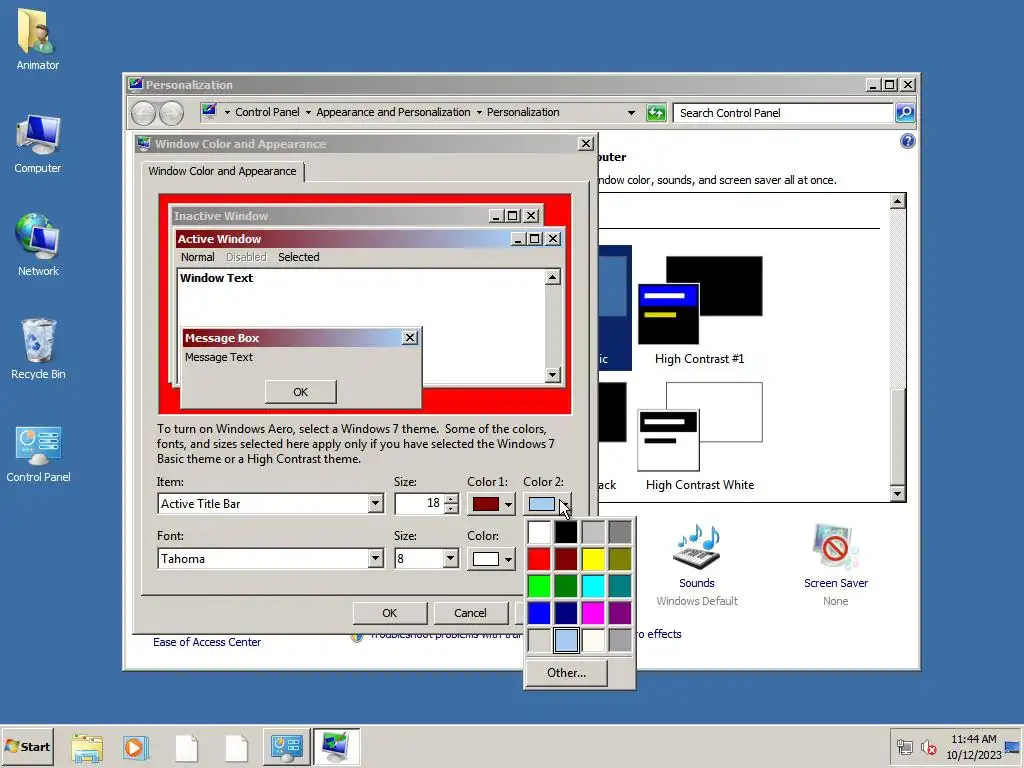Pick the white swatch in the palette
Viewport: 1024px width, 768px height.
539,532
